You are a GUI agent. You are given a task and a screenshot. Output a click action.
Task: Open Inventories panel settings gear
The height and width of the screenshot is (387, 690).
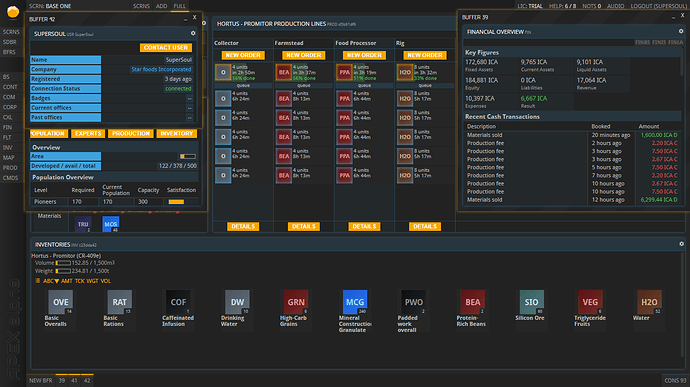[x=681, y=244]
